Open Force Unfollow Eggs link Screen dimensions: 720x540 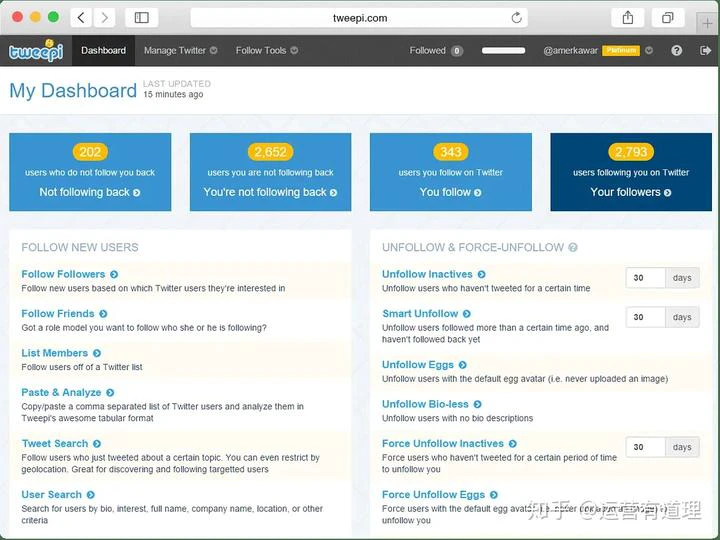coord(433,495)
